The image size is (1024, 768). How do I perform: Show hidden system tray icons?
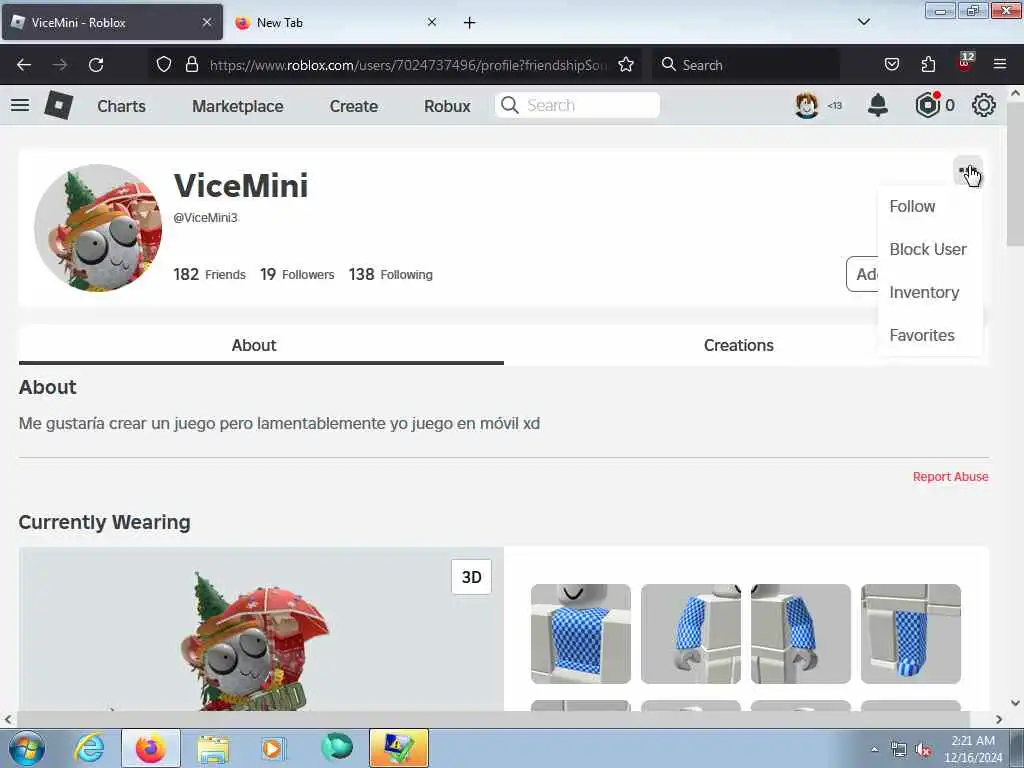click(874, 749)
